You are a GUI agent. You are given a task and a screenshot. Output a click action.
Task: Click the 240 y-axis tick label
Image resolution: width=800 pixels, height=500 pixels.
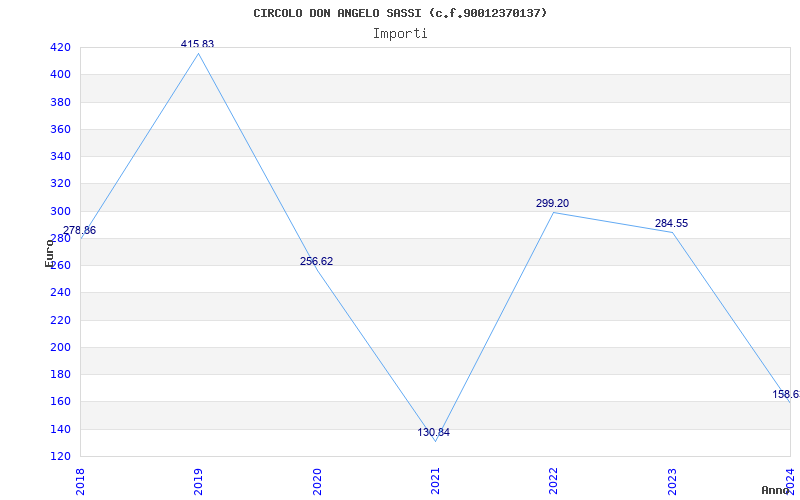pyautogui.click(x=60, y=293)
